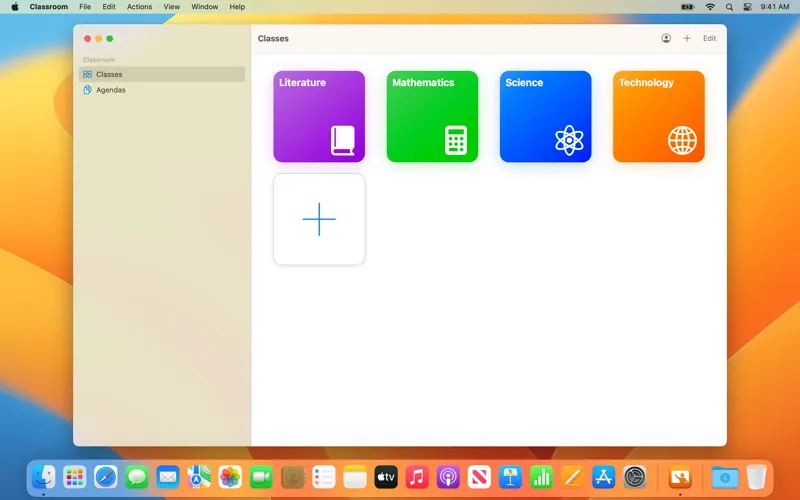Image resolution: width=800 pixels, height=500 pixels.
Task: Open Numbers from the Dock
Action: tap(541, 478)
